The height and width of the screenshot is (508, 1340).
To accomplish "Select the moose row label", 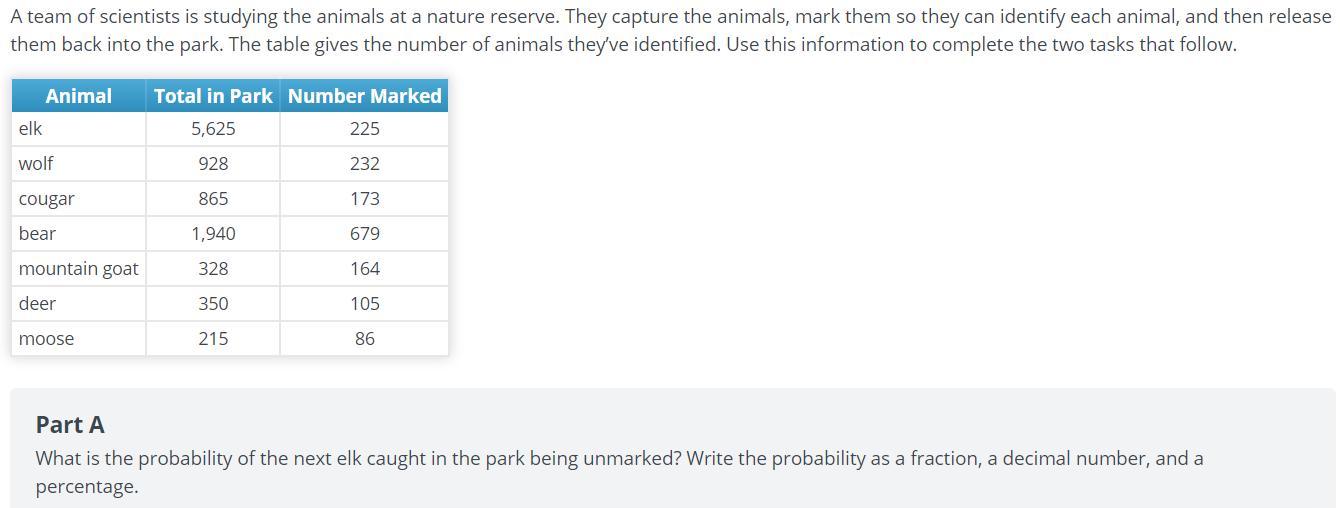I will 46,339.
